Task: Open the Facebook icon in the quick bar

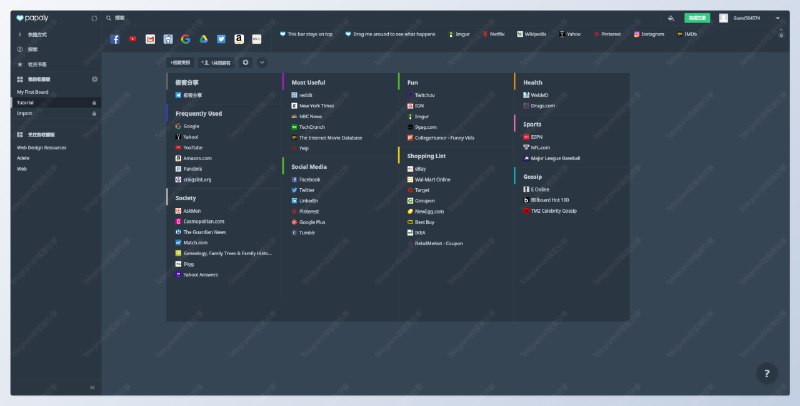Action: [115, 39]
